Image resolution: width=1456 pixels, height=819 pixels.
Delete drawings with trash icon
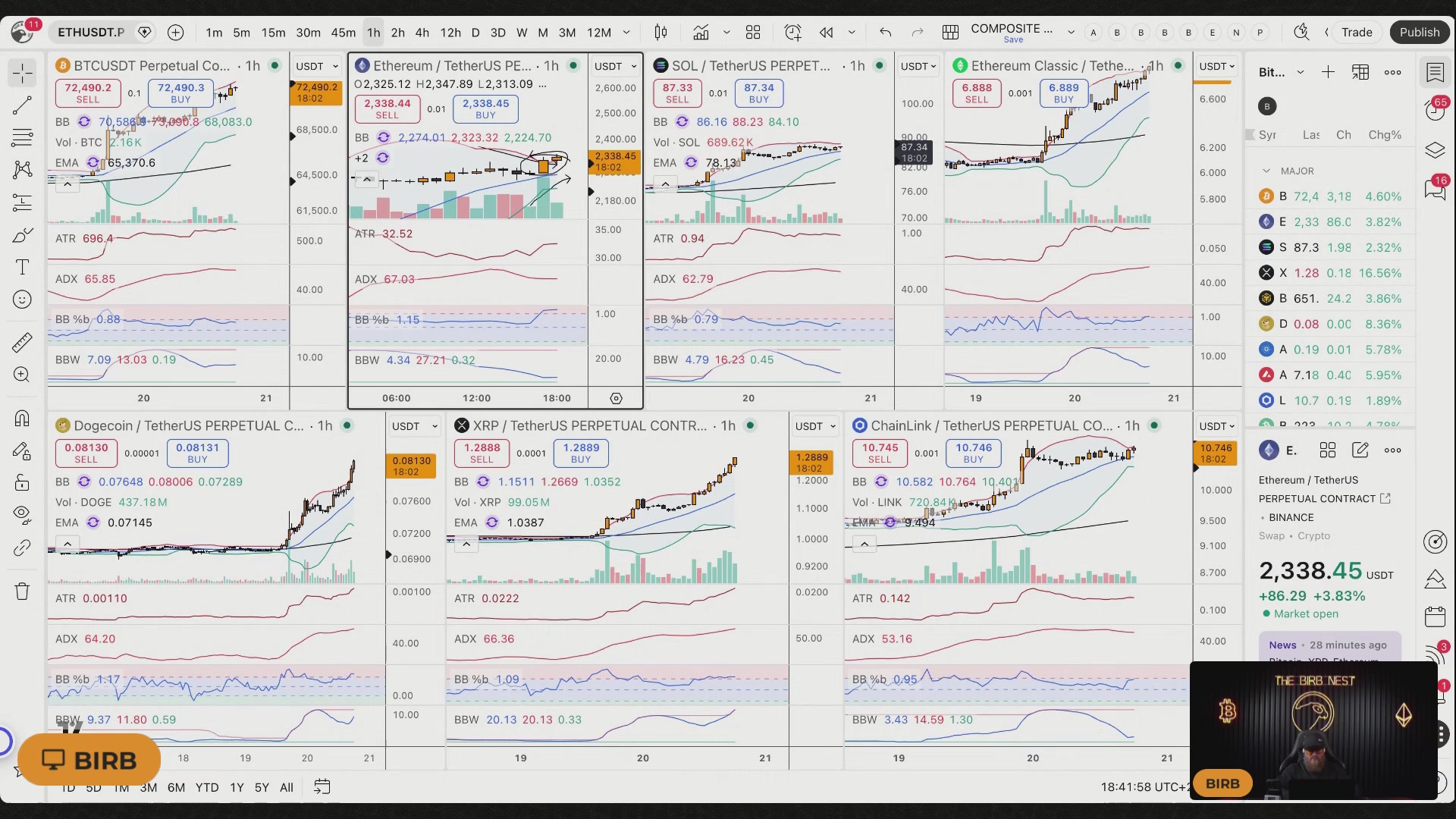22,591
